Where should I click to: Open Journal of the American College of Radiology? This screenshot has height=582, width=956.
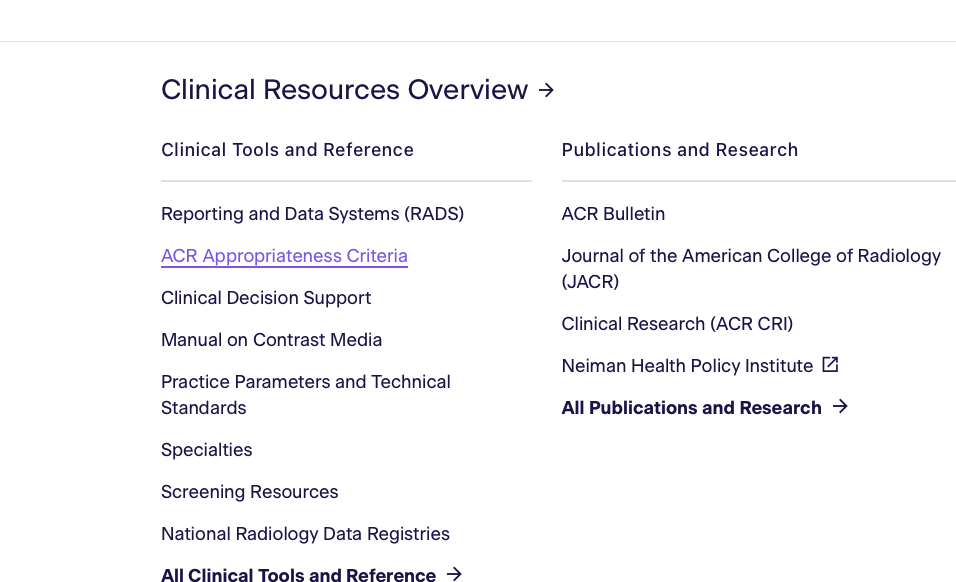pyautogui.click(x=750, y=256)
